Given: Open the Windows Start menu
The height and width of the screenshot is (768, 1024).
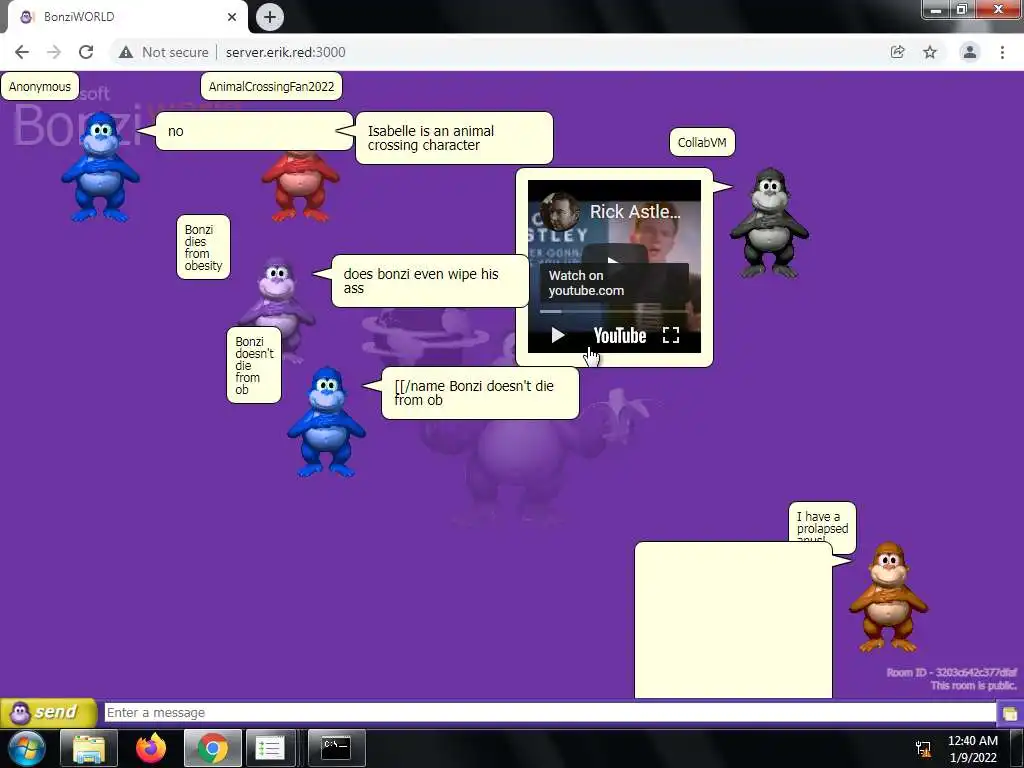Looking at the screenshot, I should (27, 748).
